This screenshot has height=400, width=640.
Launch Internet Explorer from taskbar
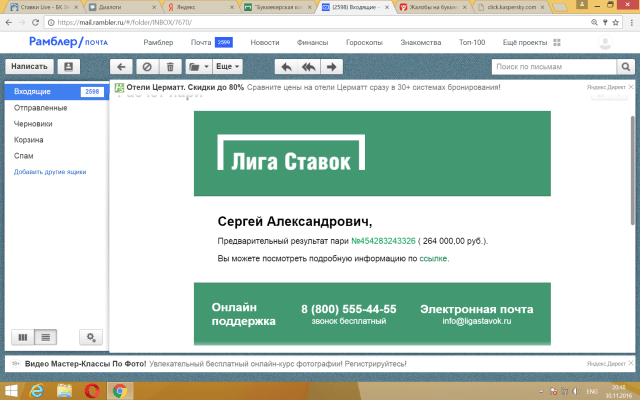pyautogui.click(x=37, y=391)
